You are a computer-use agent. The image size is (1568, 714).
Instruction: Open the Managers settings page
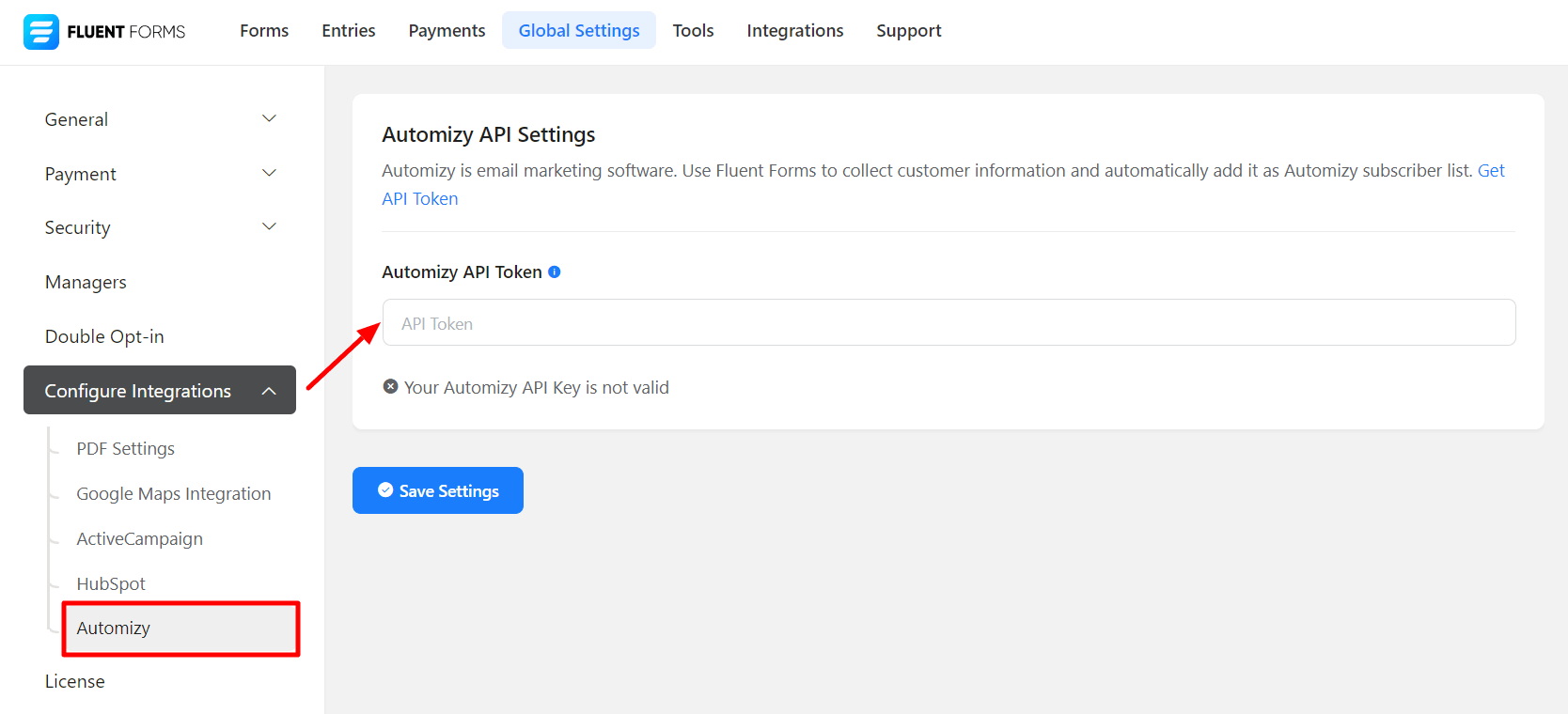point(86,283)
